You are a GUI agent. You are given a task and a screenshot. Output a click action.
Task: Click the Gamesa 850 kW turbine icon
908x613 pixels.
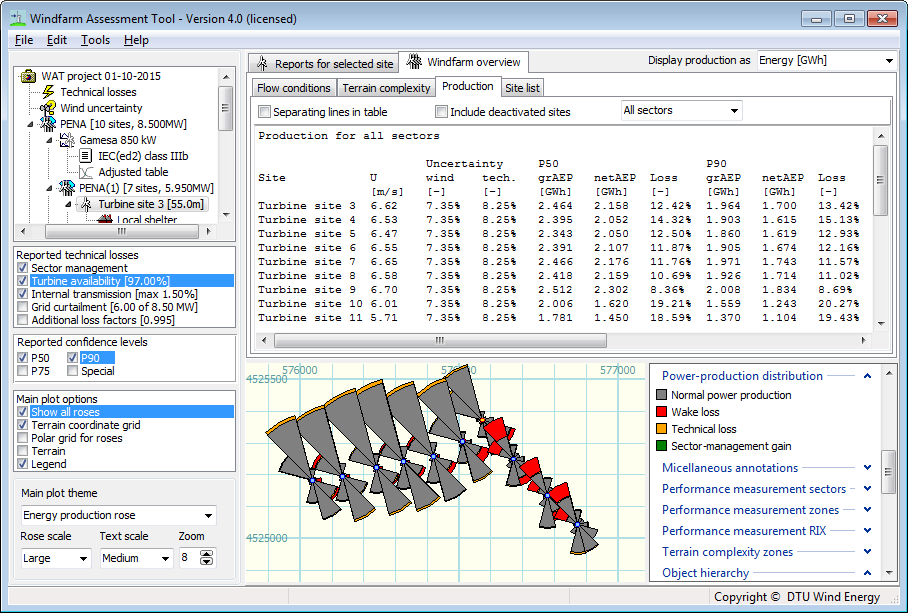pos(67,140)
